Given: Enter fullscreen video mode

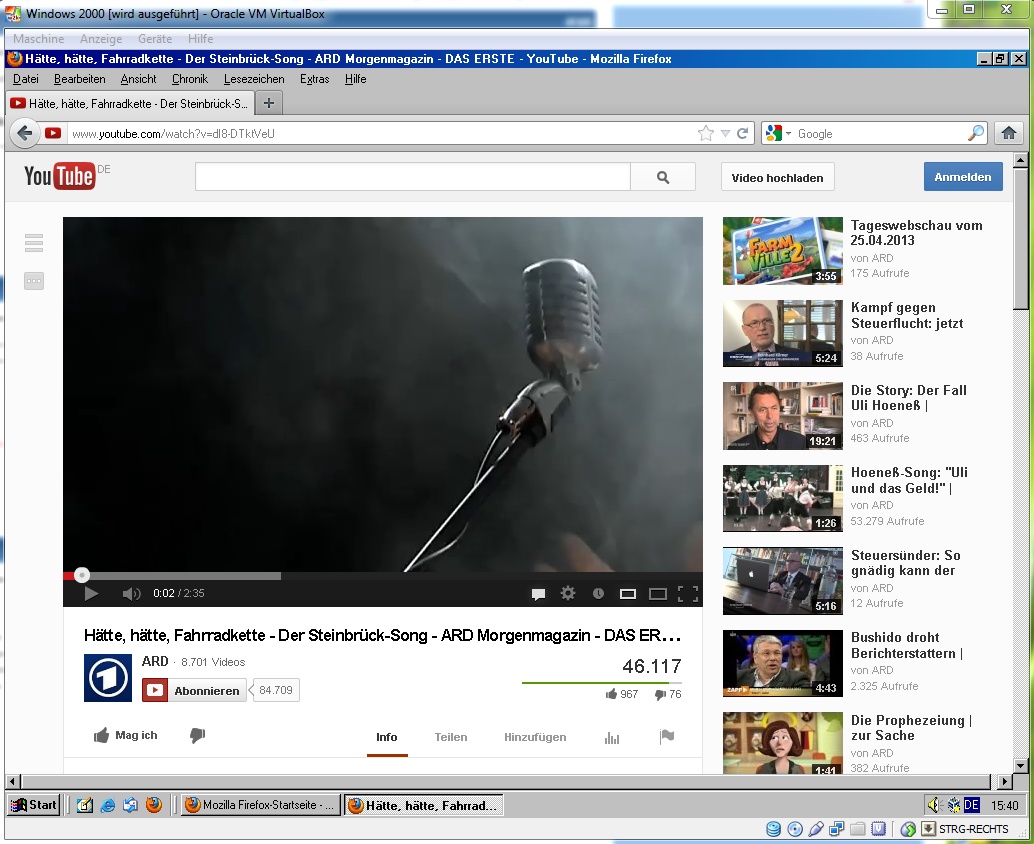Looking at the screenshot, I should pos(688,594).
